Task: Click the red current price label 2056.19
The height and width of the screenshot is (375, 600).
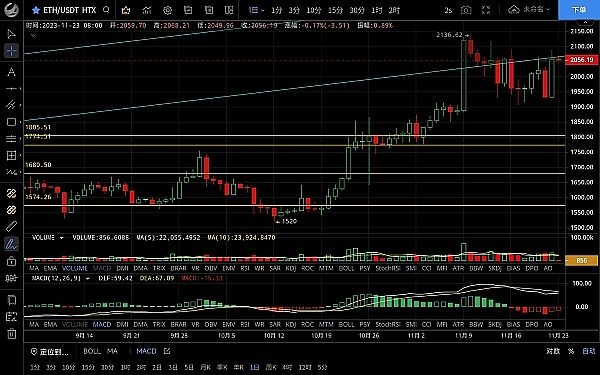Action: [581, 60]
